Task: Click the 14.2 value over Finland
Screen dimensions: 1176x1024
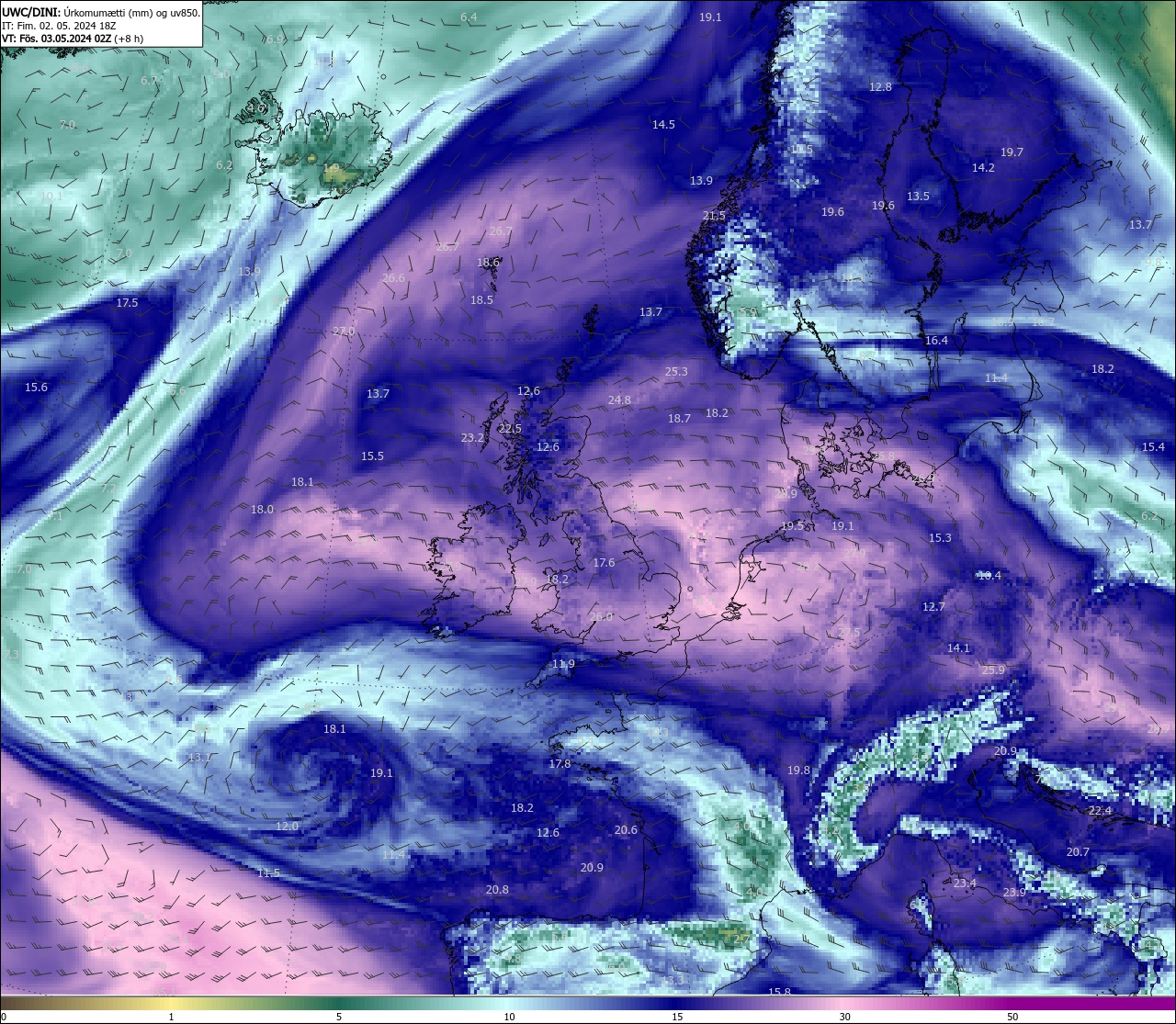Action: coord(983,167)
